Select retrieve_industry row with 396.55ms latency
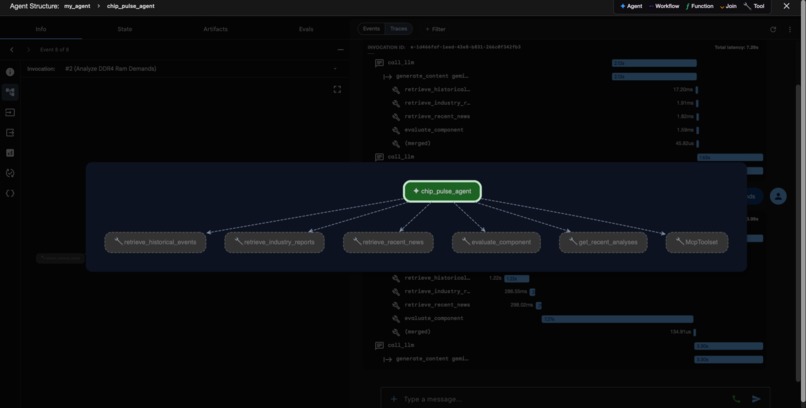This screenshot has width=806, height=408. (564, 291)
